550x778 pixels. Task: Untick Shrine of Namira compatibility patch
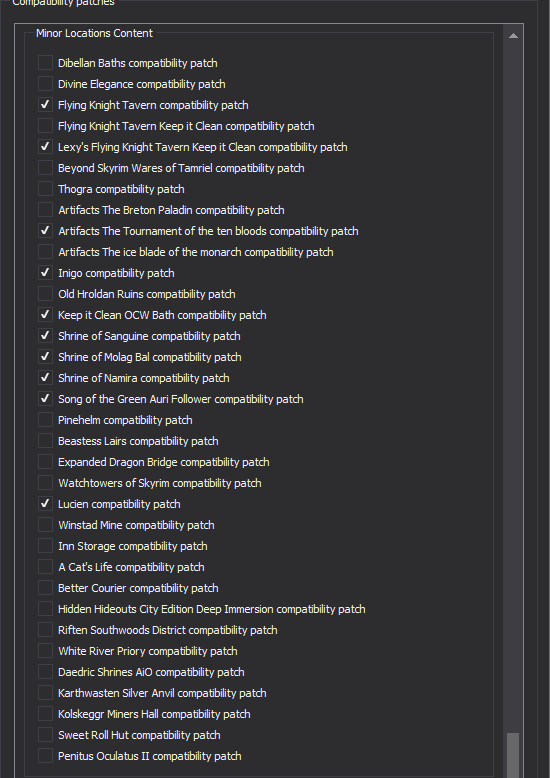[45, 378]
